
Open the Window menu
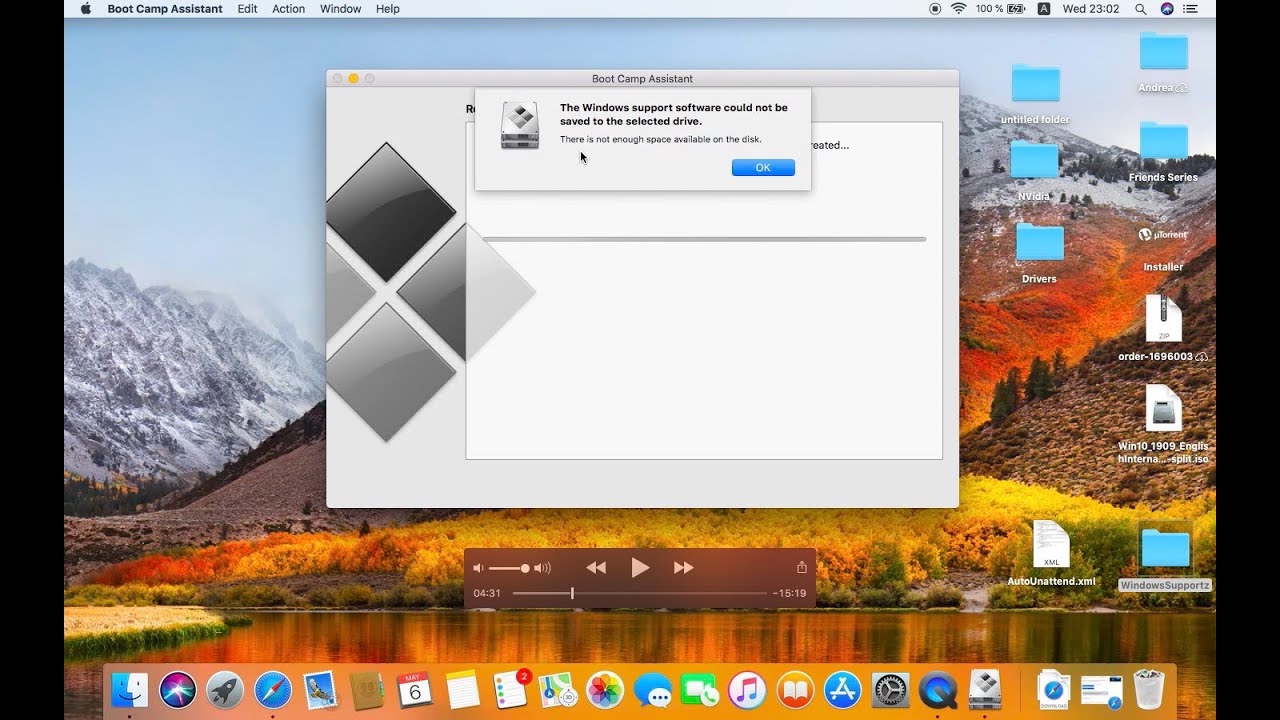click(x=340, y=9)
